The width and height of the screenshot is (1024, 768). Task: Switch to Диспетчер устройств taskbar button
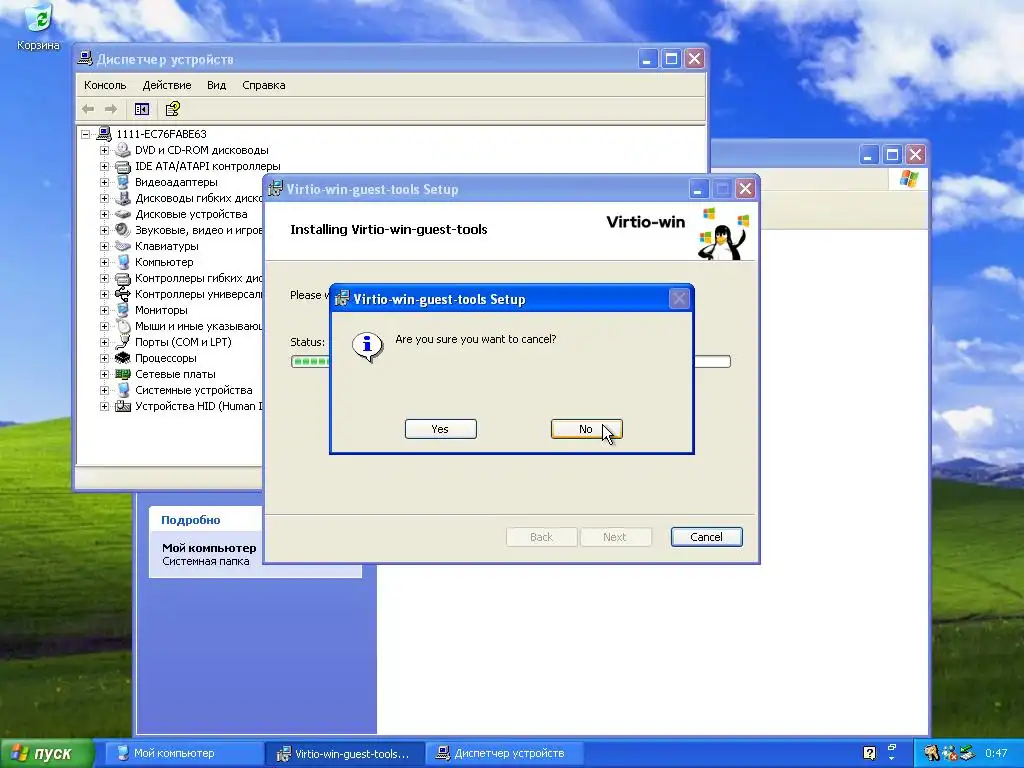tap(503, 754)
